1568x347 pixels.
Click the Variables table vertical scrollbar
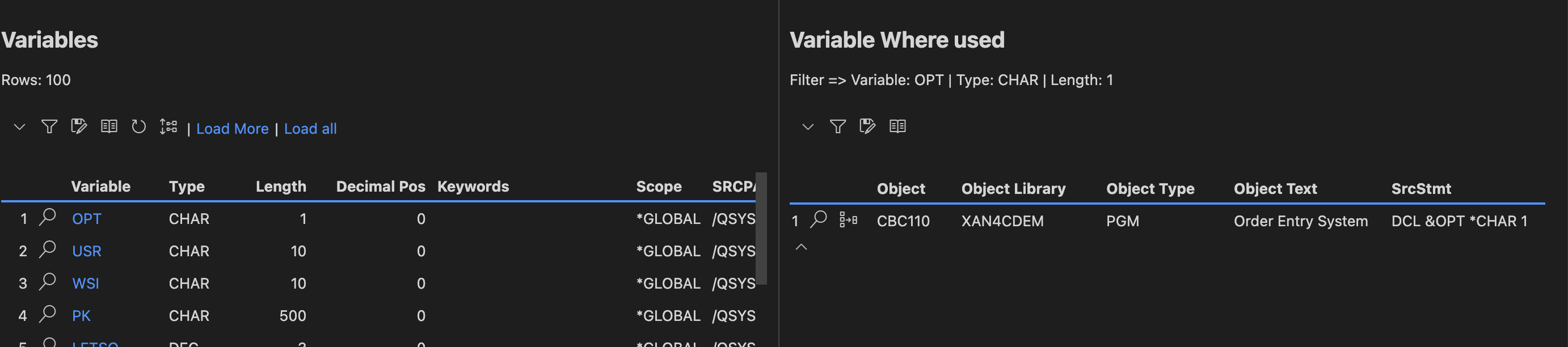761,228
